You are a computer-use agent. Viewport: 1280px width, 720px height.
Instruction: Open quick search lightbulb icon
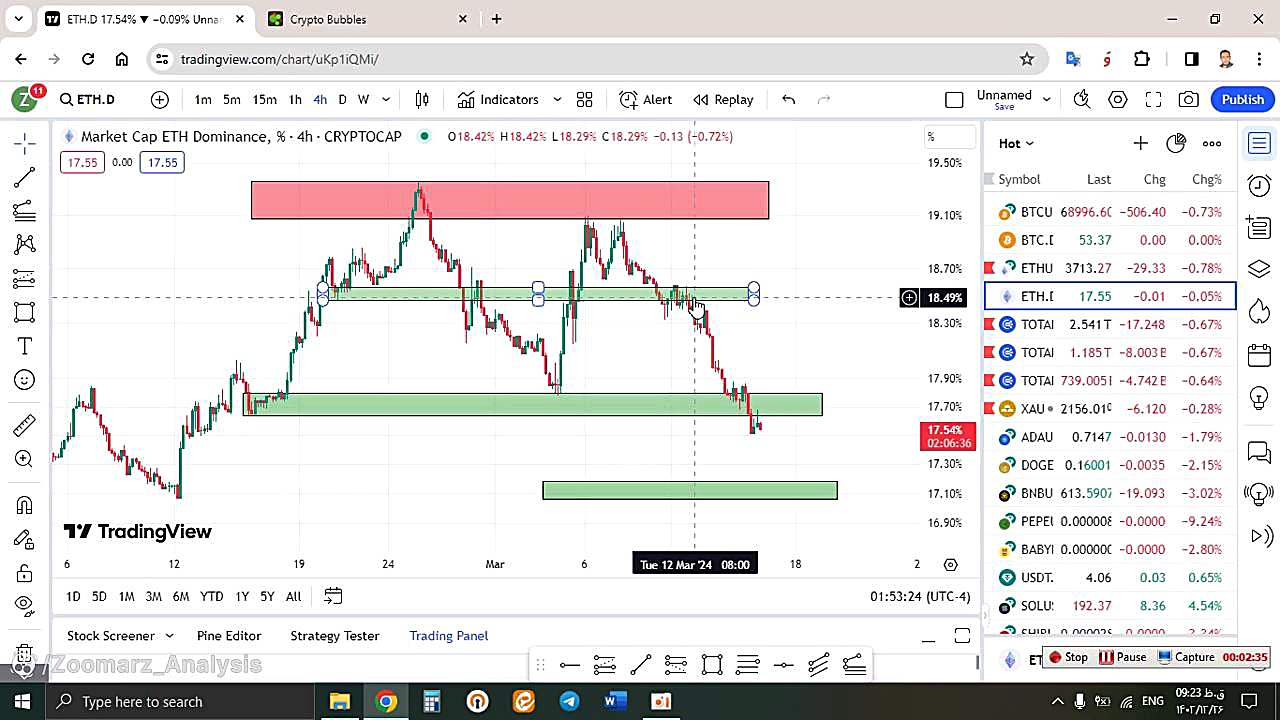(1081, 99)
